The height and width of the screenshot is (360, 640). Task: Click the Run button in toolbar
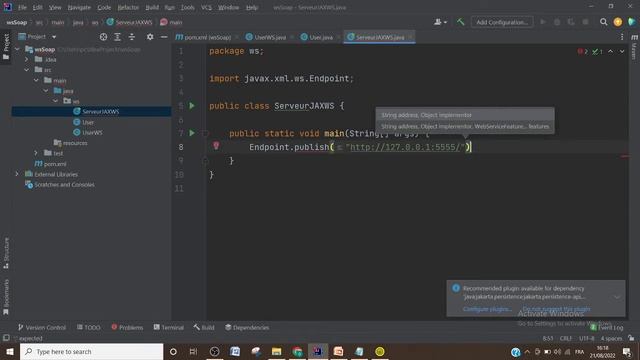point(543,22)
